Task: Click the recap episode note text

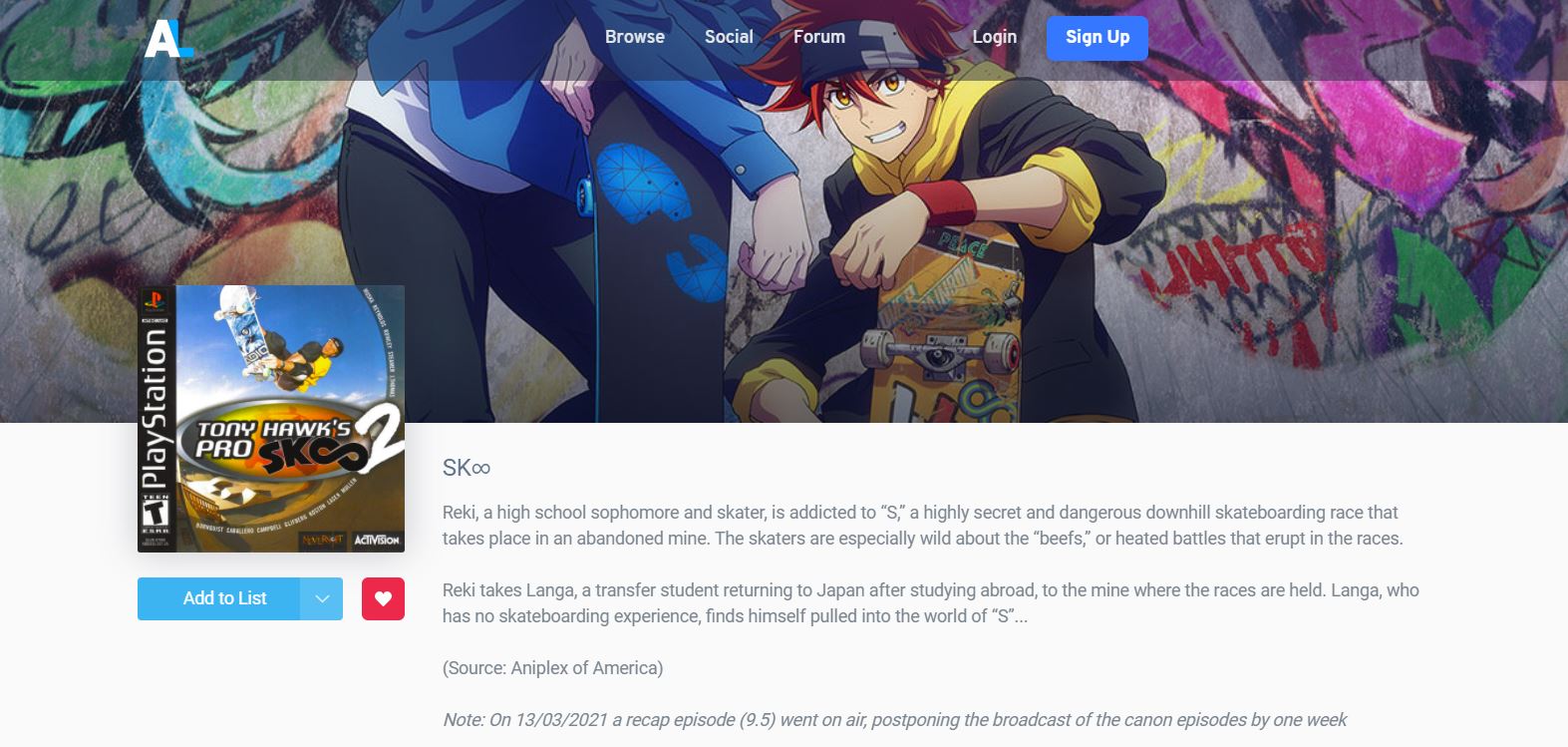Action: 894,720
